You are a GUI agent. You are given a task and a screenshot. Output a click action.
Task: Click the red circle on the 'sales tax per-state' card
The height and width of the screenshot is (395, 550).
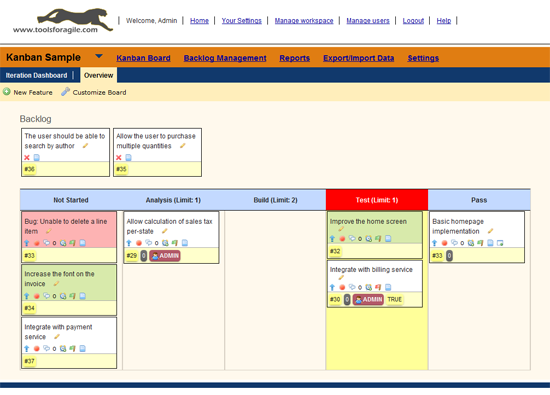click(139, 243)
